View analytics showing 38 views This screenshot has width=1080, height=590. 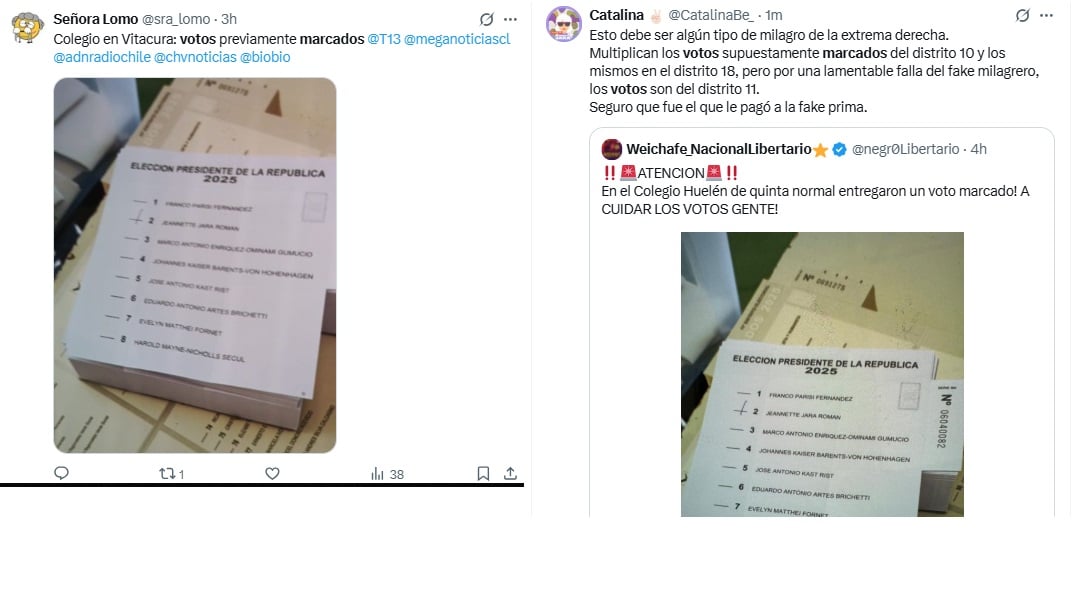click(x=387, y=474)
